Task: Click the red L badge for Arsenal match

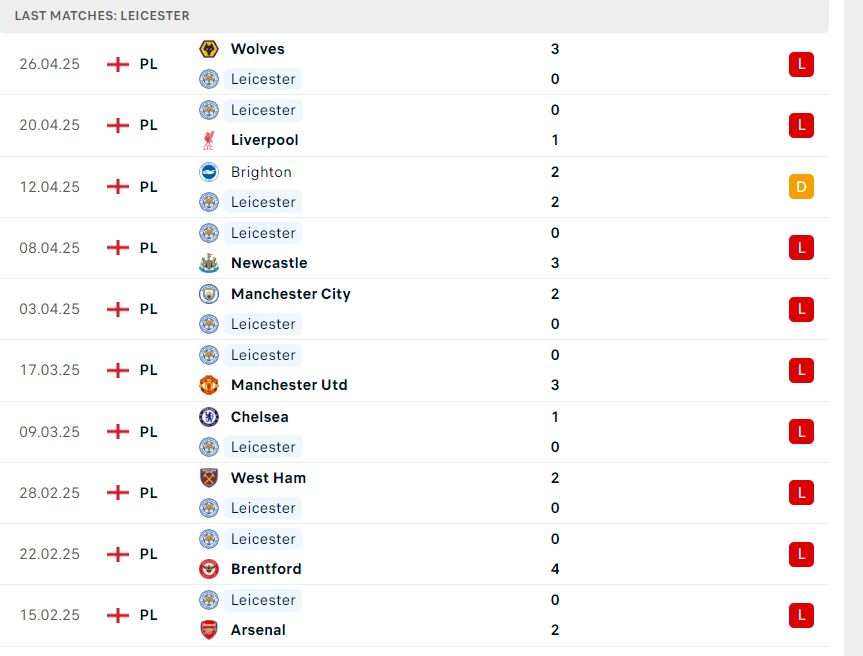Action: point(801,615)
